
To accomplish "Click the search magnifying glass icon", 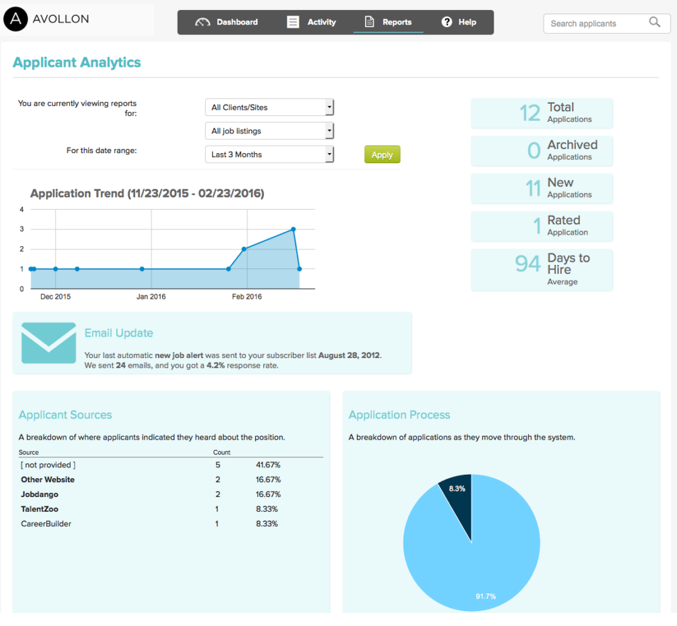I will [x=655, y=22].
